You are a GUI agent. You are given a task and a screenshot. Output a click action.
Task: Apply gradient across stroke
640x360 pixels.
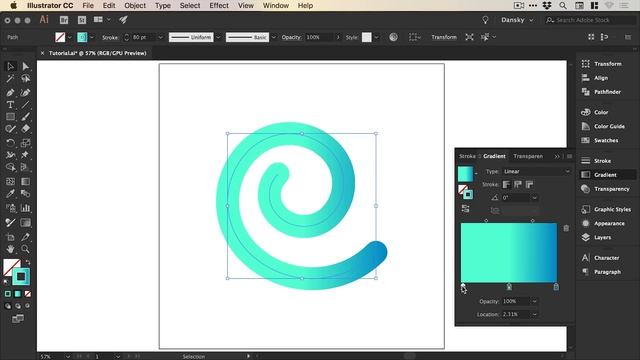click(x=529, y=184)
